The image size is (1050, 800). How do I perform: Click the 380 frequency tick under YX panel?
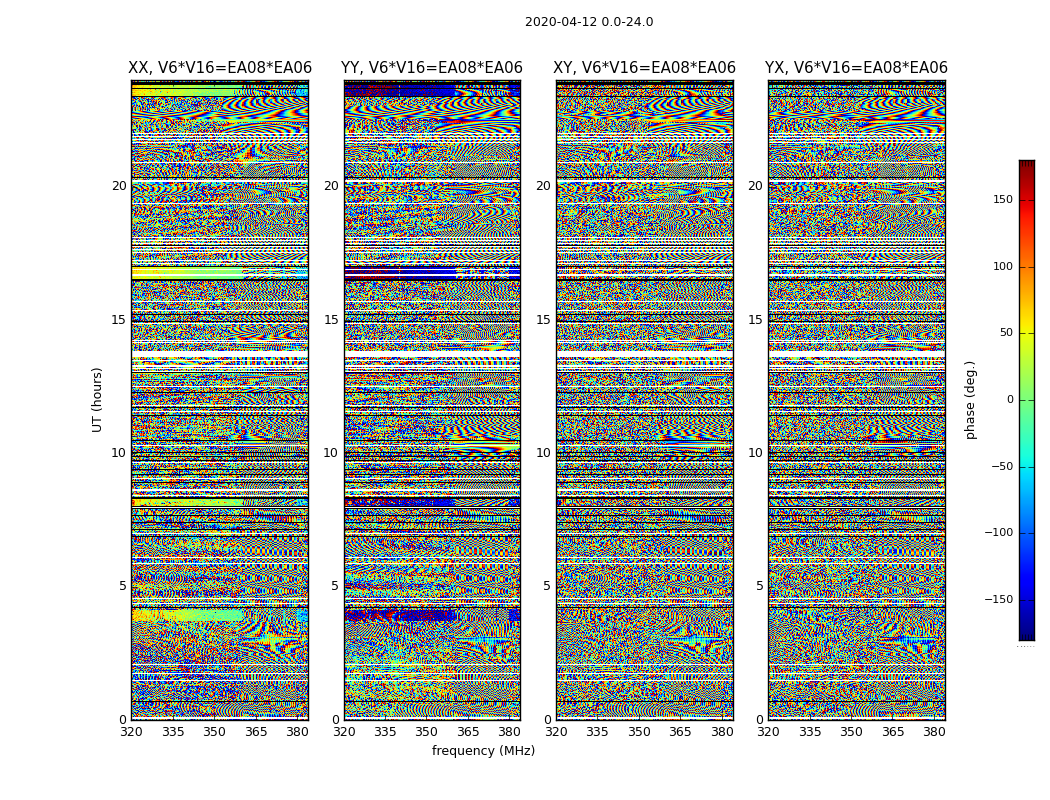(x=934, y=732)
